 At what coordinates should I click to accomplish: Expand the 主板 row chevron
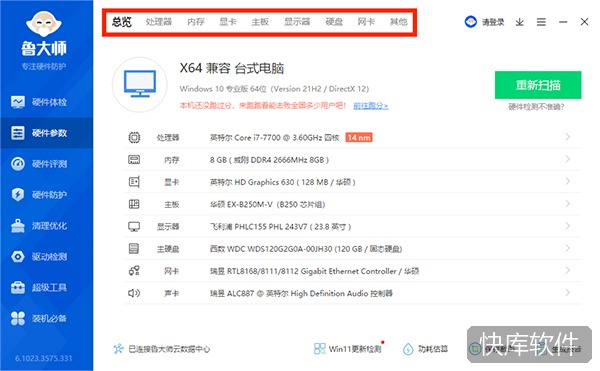coord(567,203)
